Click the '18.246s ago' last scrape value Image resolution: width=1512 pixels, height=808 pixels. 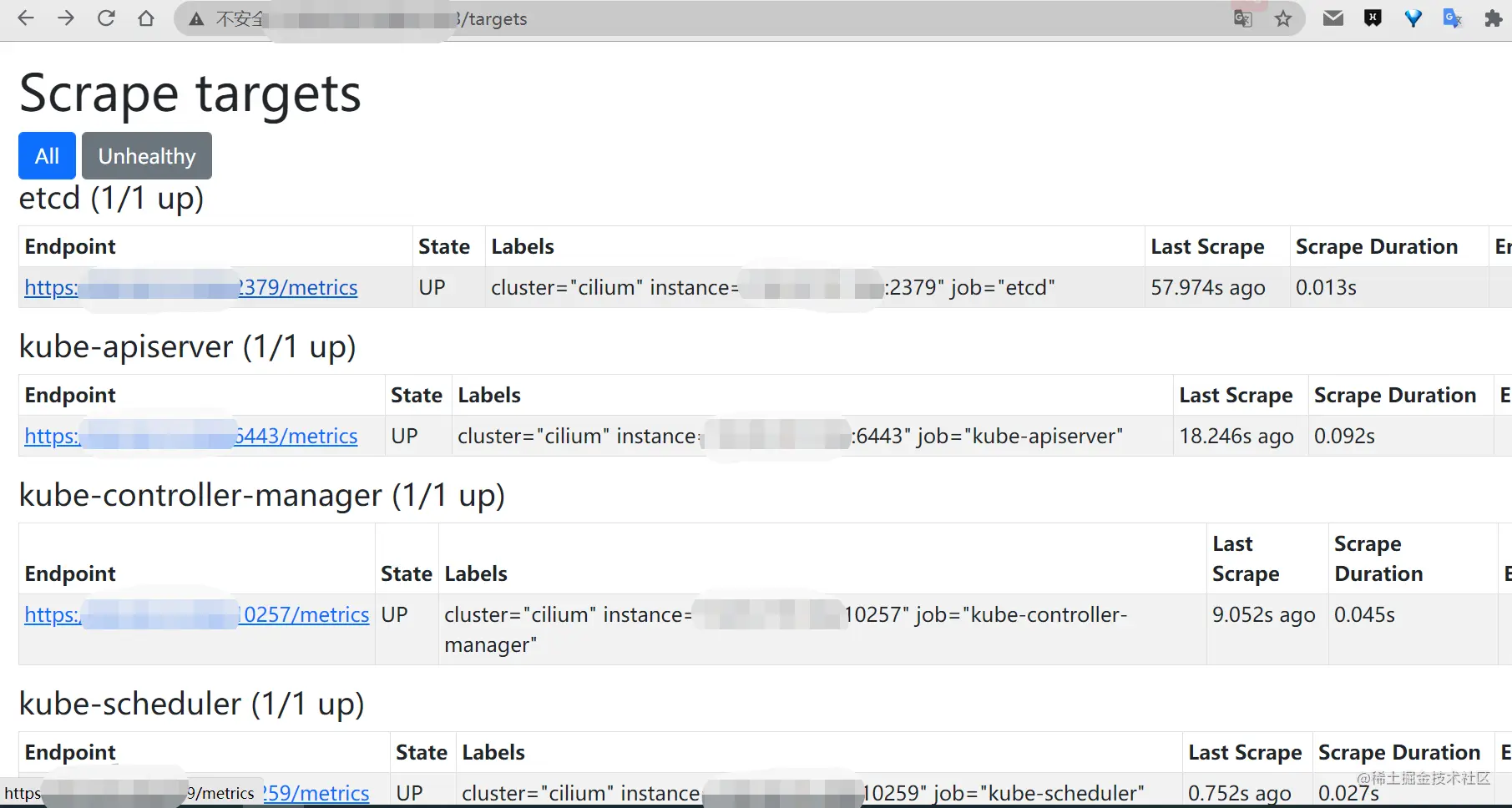point(1236,436)
